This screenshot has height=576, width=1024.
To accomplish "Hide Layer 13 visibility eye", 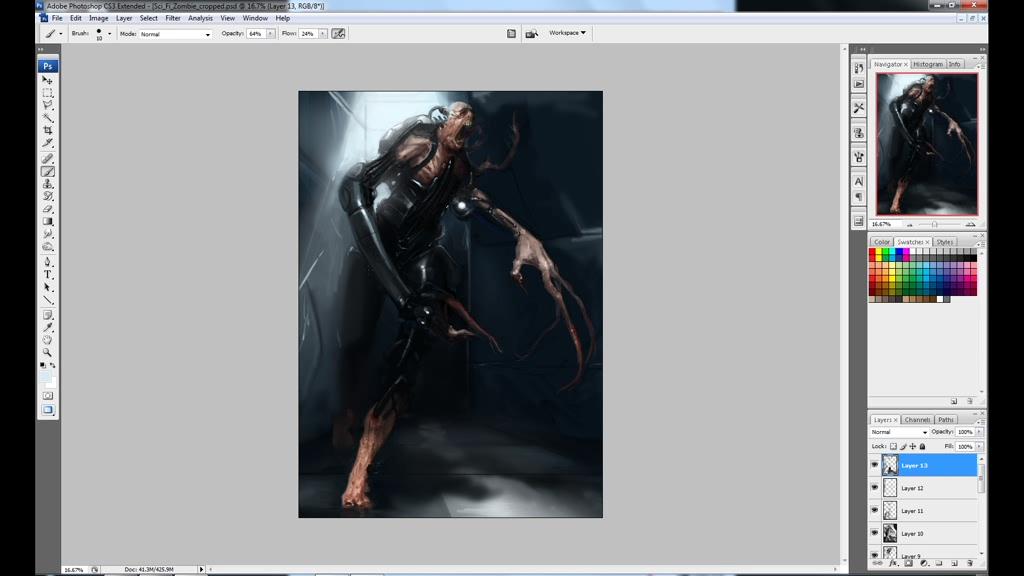I will tap(874, 465).
